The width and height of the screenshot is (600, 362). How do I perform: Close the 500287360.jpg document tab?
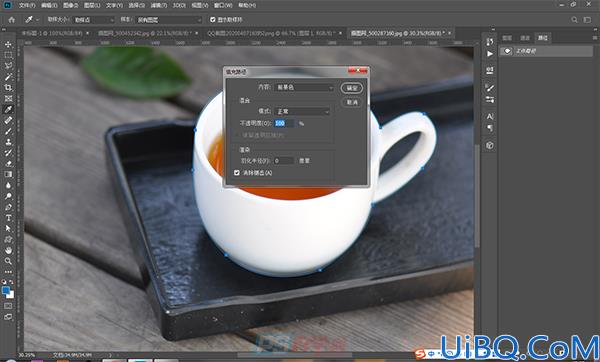450,33
